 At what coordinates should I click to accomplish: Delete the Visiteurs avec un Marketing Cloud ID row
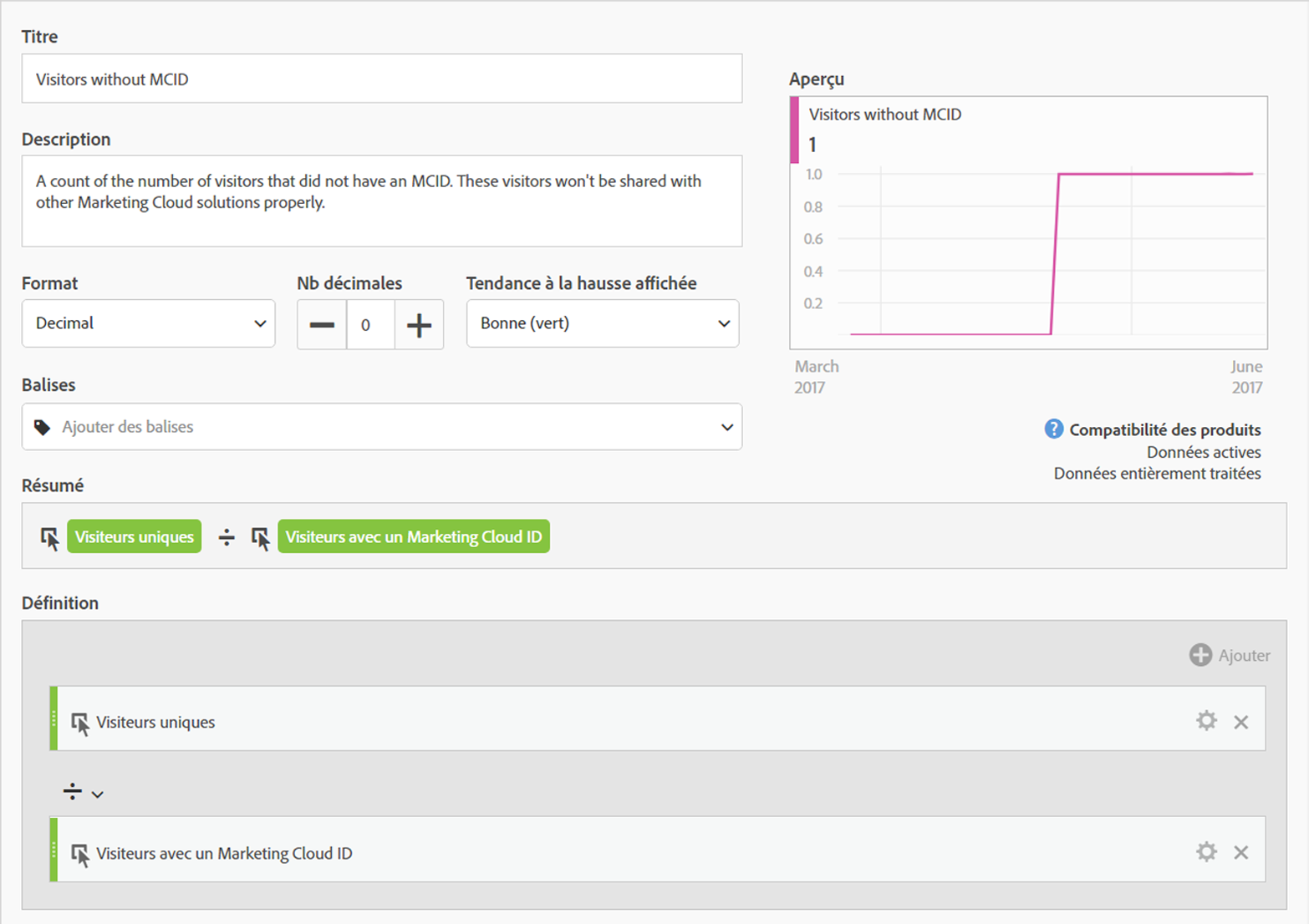coord(1241,852)
